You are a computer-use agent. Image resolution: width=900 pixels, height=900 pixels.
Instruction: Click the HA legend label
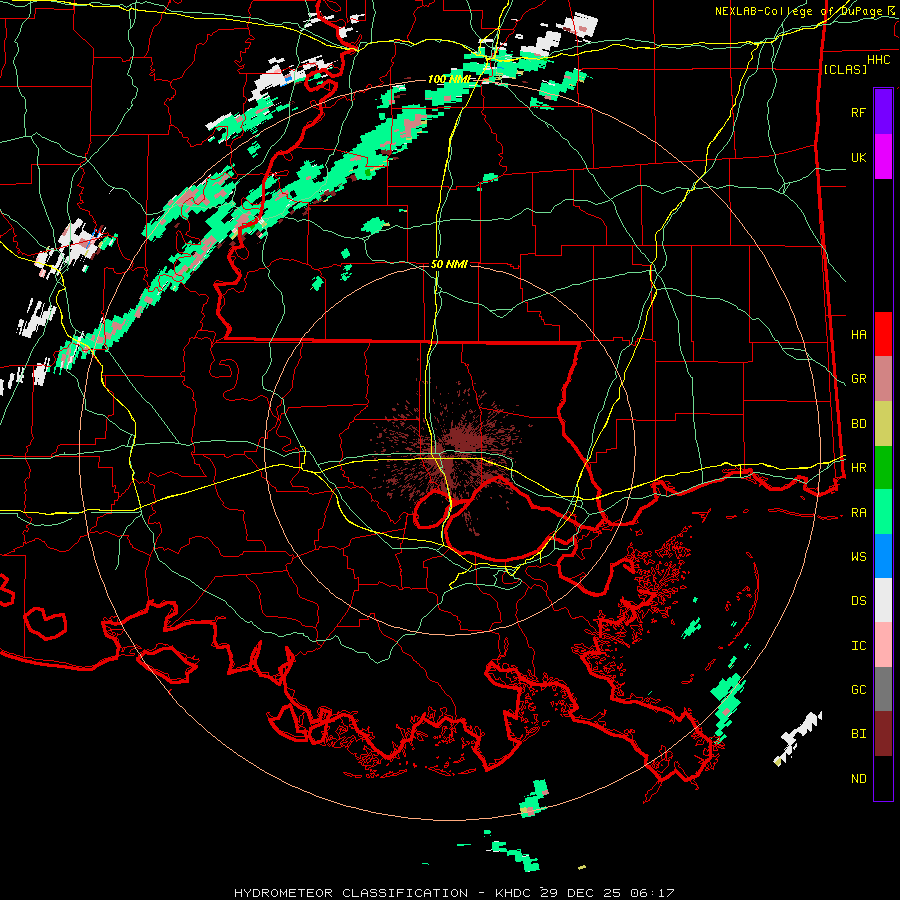[858, 335]
